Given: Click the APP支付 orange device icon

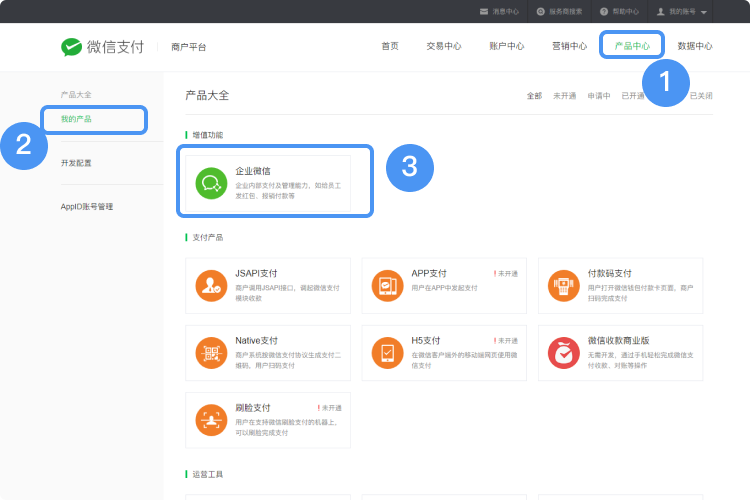Looking at the screenshot, I should pos(387,286).
